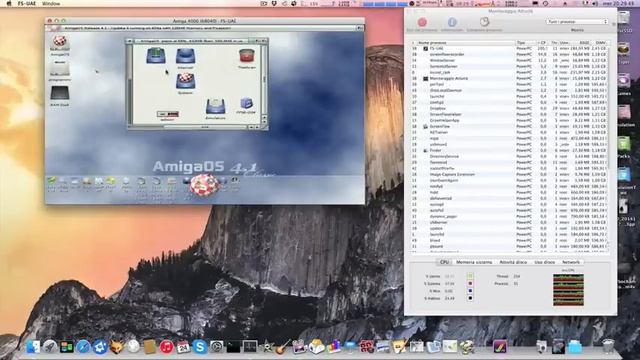Open App Store from the Dock
This screenshot has height=360, width=640.
coord(100,347)
